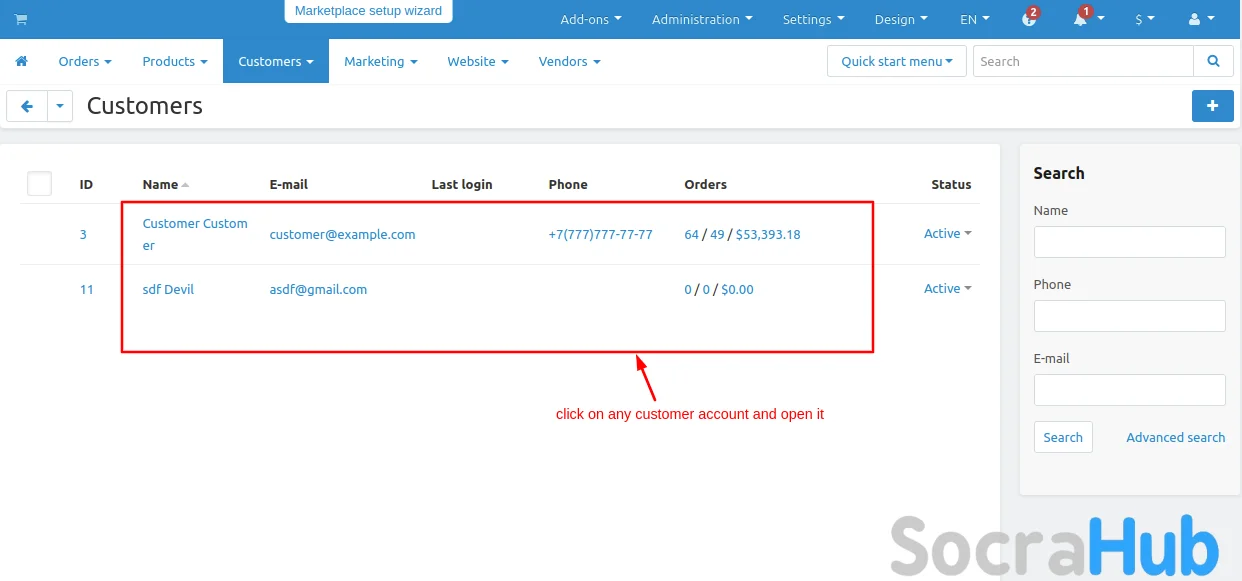Image resolution: width=1242 pixels, height=581 pixels.
Task: Click the $0.00 orders total link
Action: tap(737, 289)
